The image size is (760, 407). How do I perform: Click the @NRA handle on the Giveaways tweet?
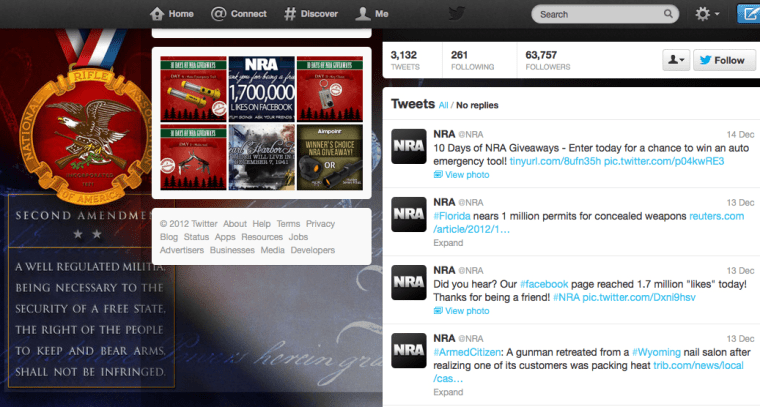pos(471,134)
